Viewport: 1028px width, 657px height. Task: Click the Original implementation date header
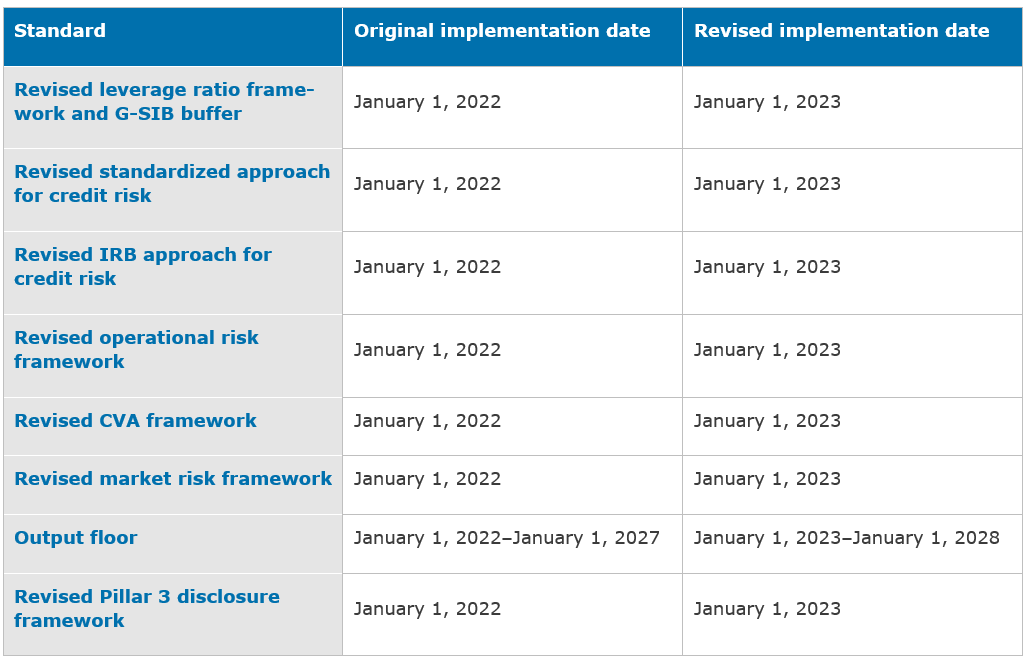click(x=502, y=31)
